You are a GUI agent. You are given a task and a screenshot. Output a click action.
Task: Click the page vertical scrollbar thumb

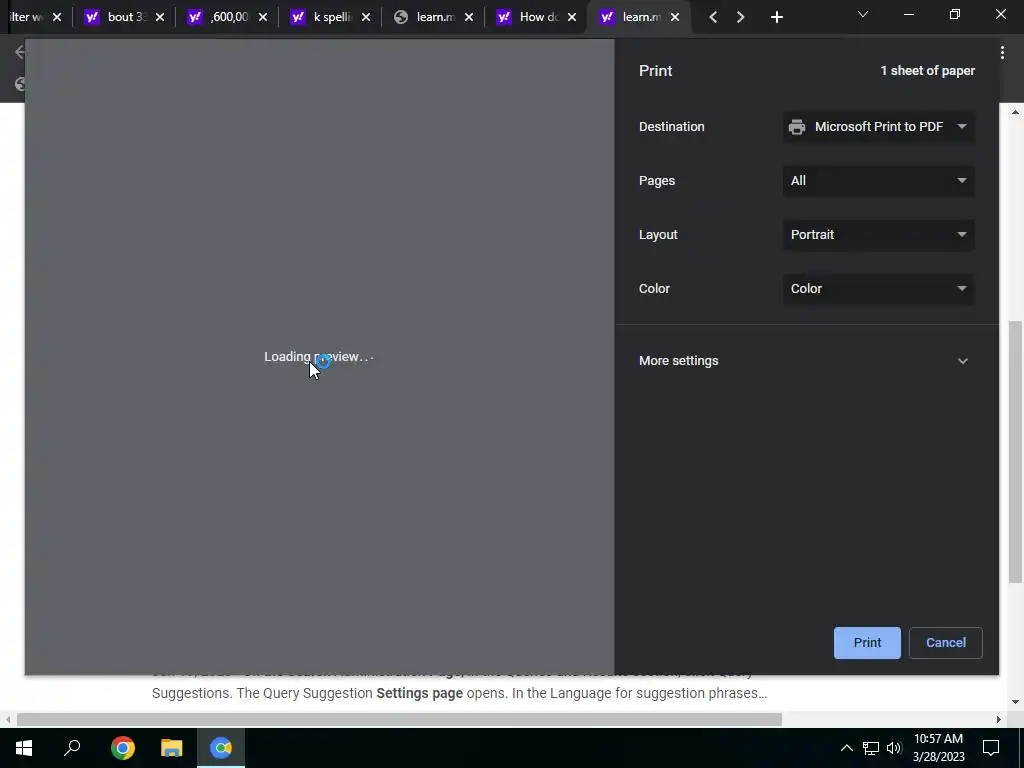[x=1015, y=451]
